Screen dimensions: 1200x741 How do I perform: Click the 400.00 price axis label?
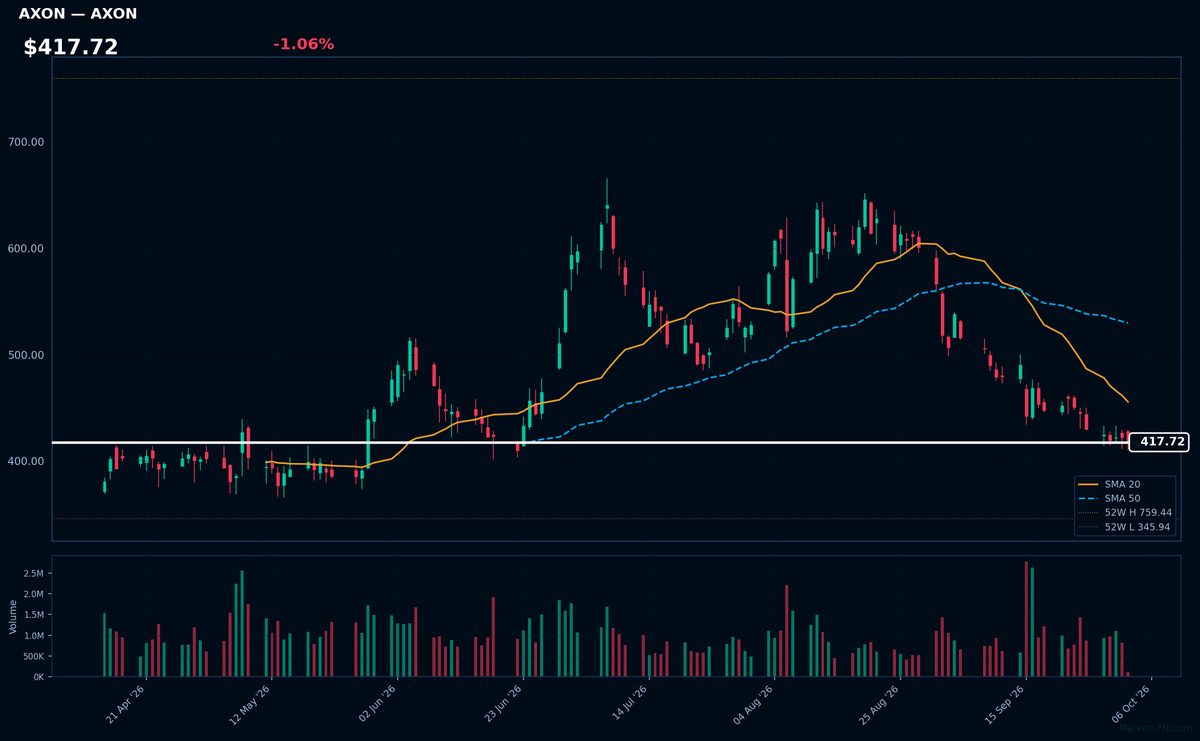25,461
